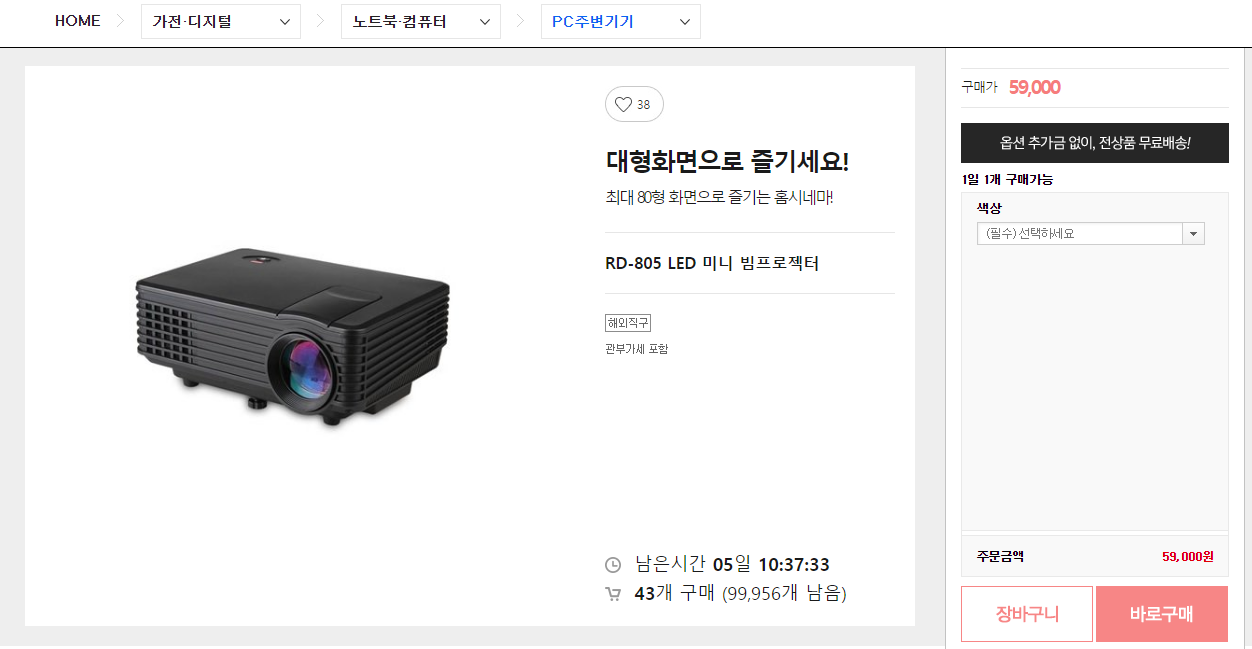Click the free shipping banner 전상품 무료배송
Image resolution: width=1252 pixels, height=649 pixels.
pyautogui.click(x=1095, y=143)
